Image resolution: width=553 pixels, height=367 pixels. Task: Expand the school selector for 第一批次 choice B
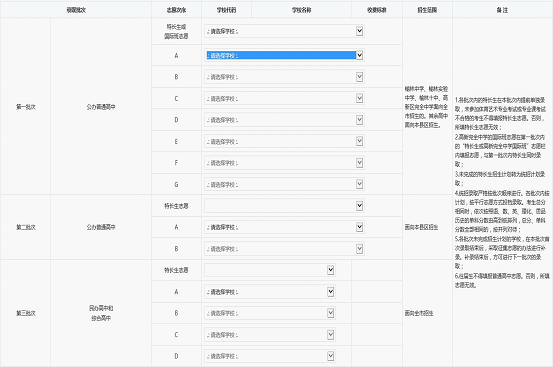[x=284, y=77]
